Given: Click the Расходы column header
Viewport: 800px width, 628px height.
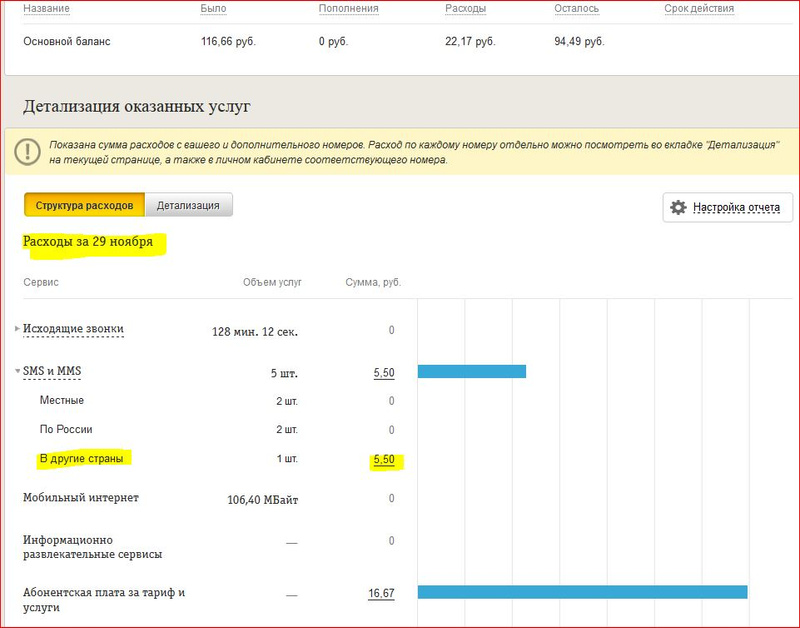Looking at the screenshot, I should coord(466,9).
